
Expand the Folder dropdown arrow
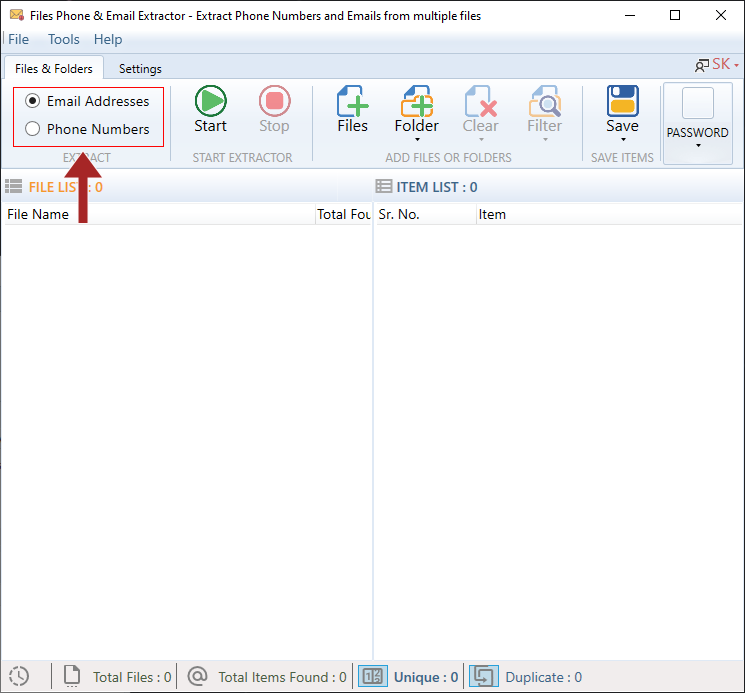point(417,140)
